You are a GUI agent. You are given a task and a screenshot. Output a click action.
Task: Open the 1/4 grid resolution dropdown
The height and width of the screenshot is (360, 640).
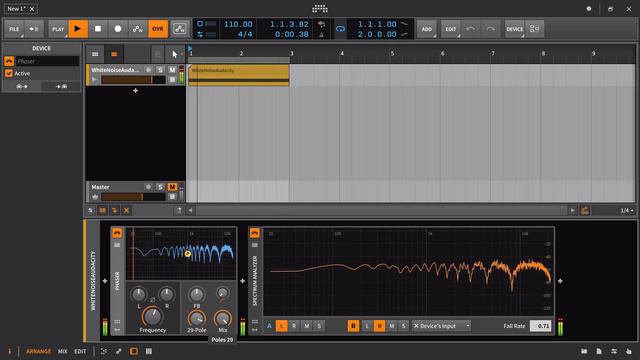[627, 211]
